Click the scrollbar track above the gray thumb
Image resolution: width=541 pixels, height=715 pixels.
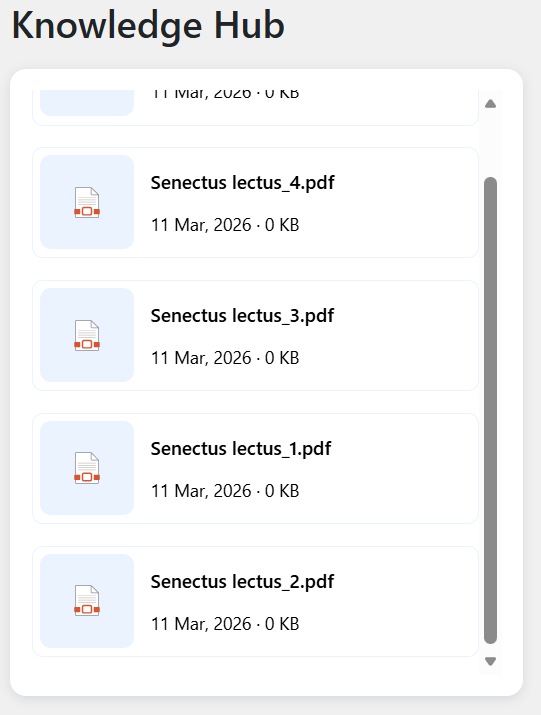[x=490, y=144]
